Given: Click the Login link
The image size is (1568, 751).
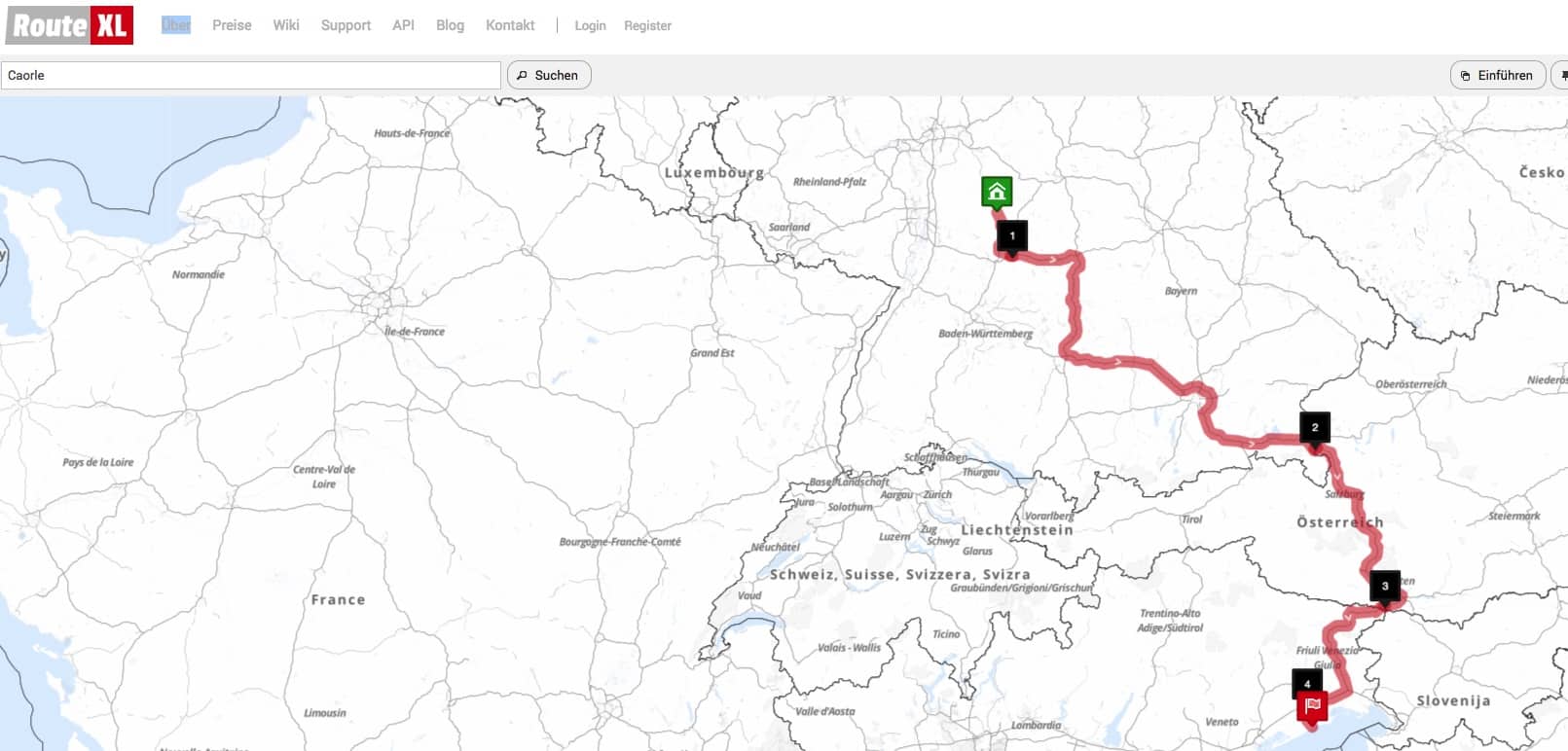Looking at the screenshot, I should (x=590, y=25).
